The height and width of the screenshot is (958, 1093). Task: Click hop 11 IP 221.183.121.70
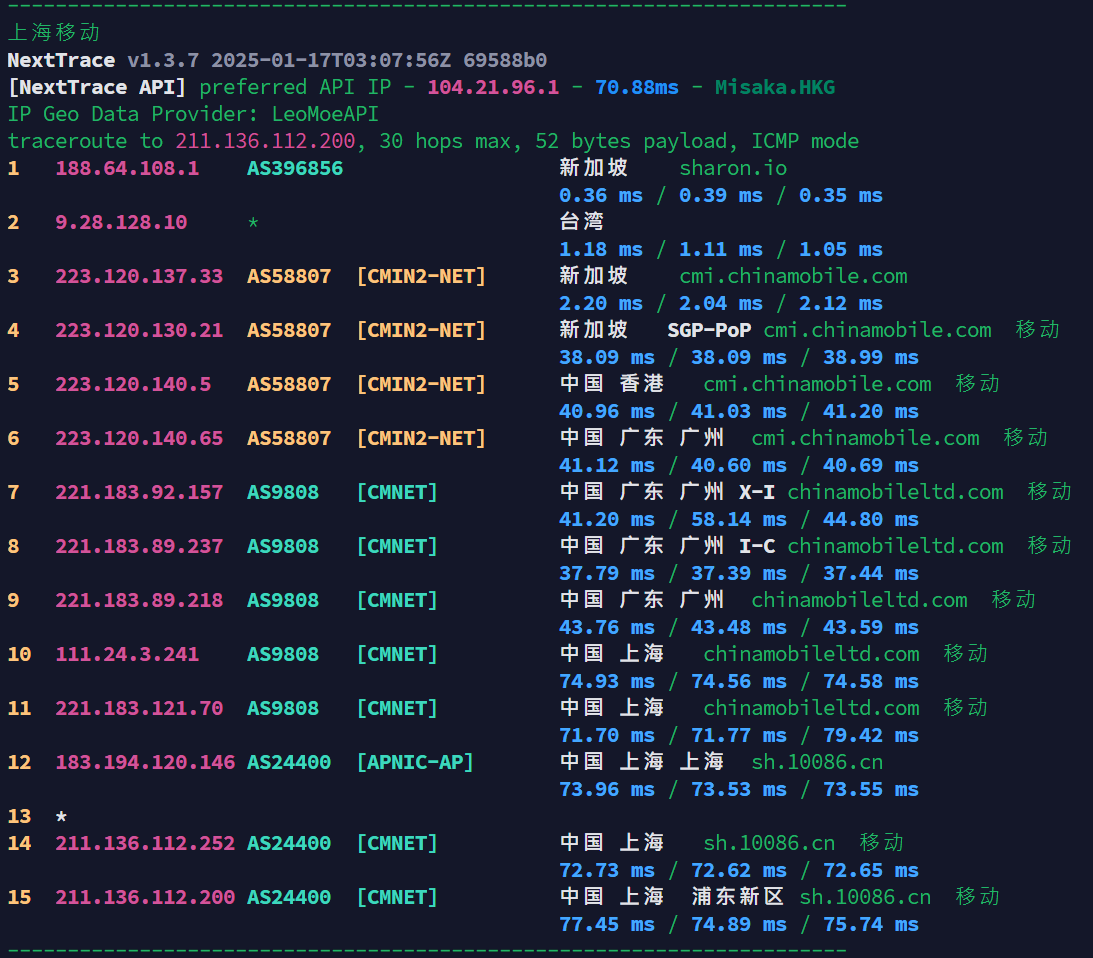pos(139,708)
